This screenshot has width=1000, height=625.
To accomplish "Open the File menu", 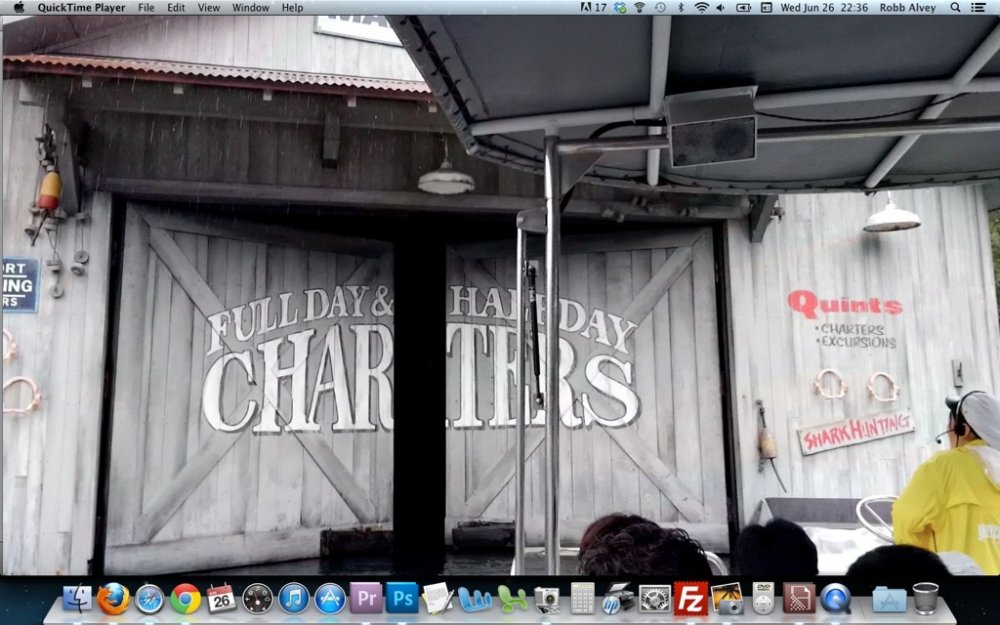I will pos(146,7).
